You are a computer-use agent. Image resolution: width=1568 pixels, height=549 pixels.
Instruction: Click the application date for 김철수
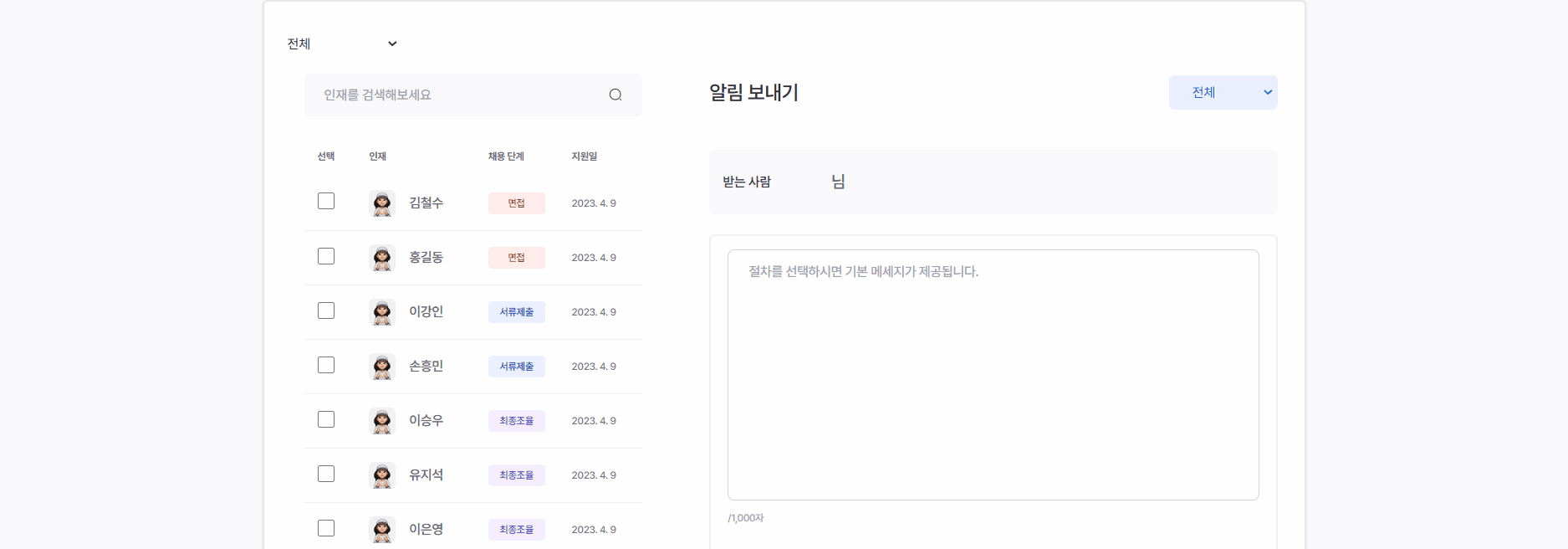click(594, 203)
